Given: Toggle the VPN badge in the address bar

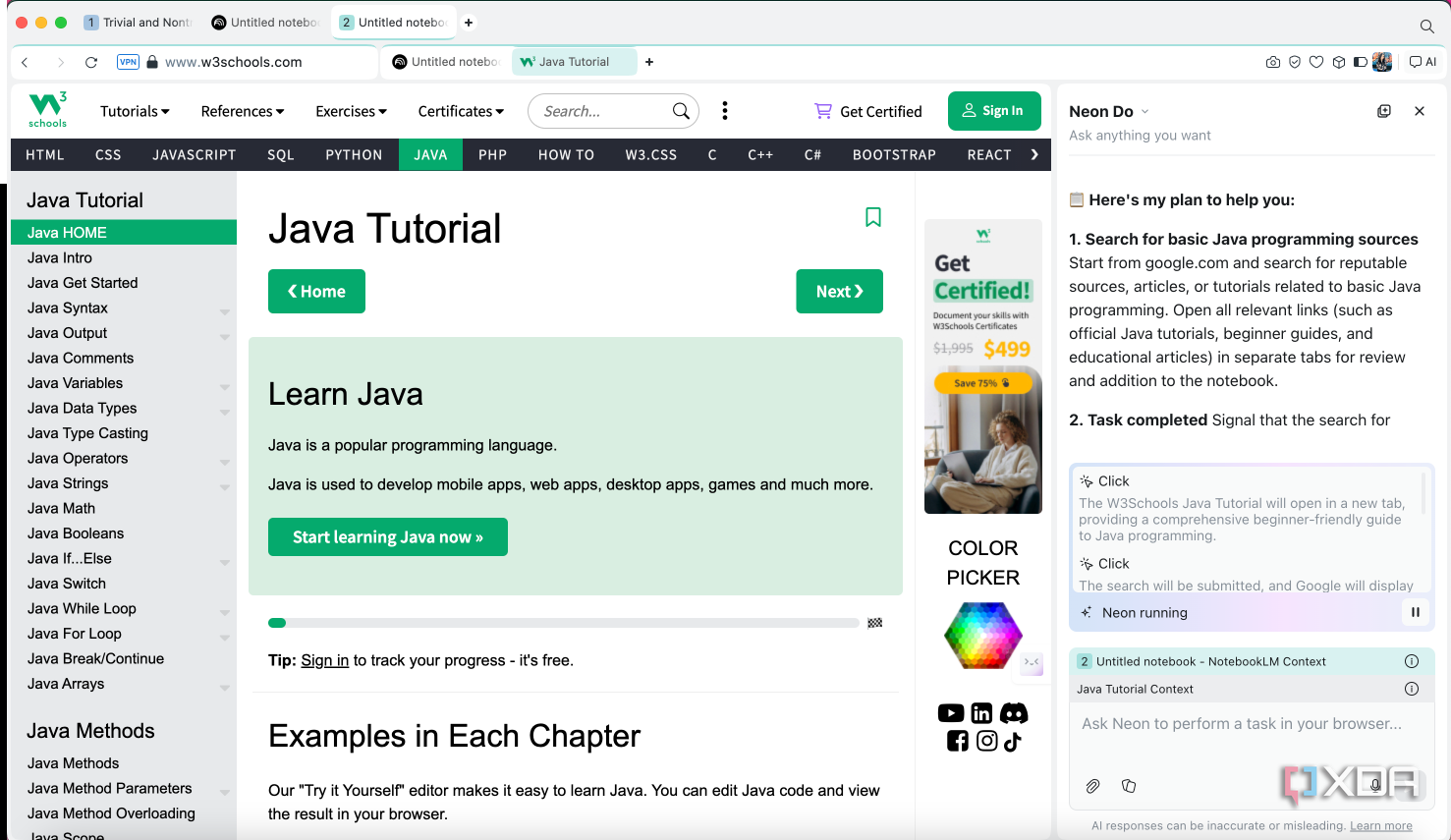Looking at the screenshot, I should point(128,62).
